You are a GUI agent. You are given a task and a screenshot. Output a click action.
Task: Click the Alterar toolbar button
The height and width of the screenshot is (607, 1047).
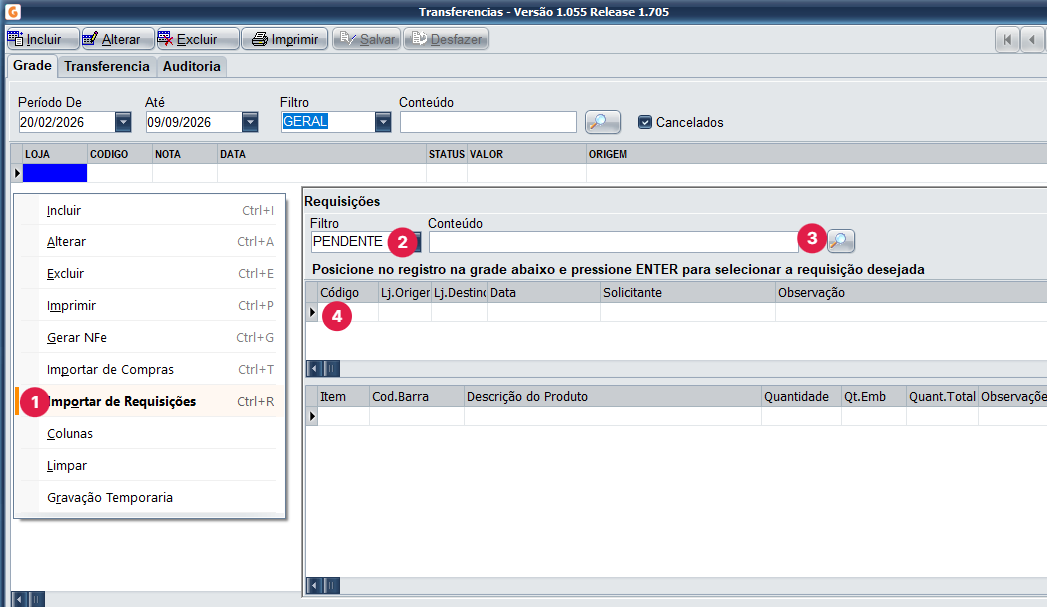click(118, 39)
